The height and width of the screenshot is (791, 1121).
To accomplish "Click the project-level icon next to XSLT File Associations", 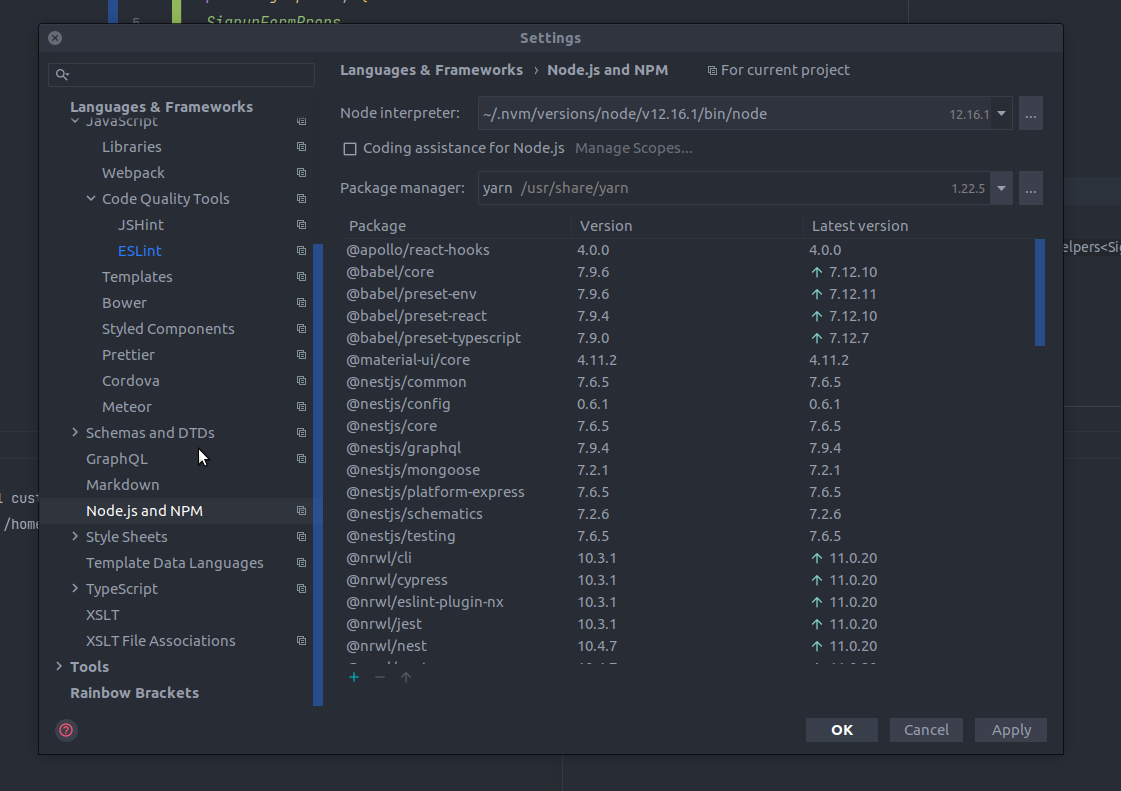I will 302,641.
